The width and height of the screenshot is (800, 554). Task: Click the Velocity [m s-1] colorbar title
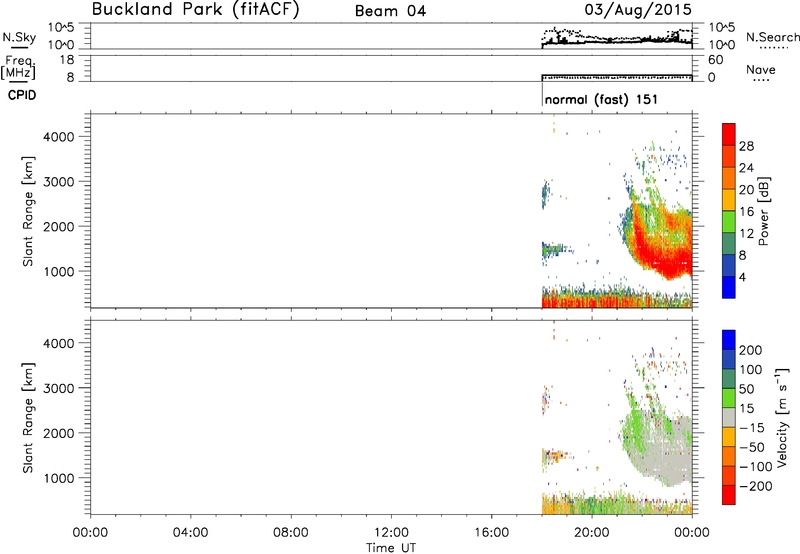click(x=781, y=417)
